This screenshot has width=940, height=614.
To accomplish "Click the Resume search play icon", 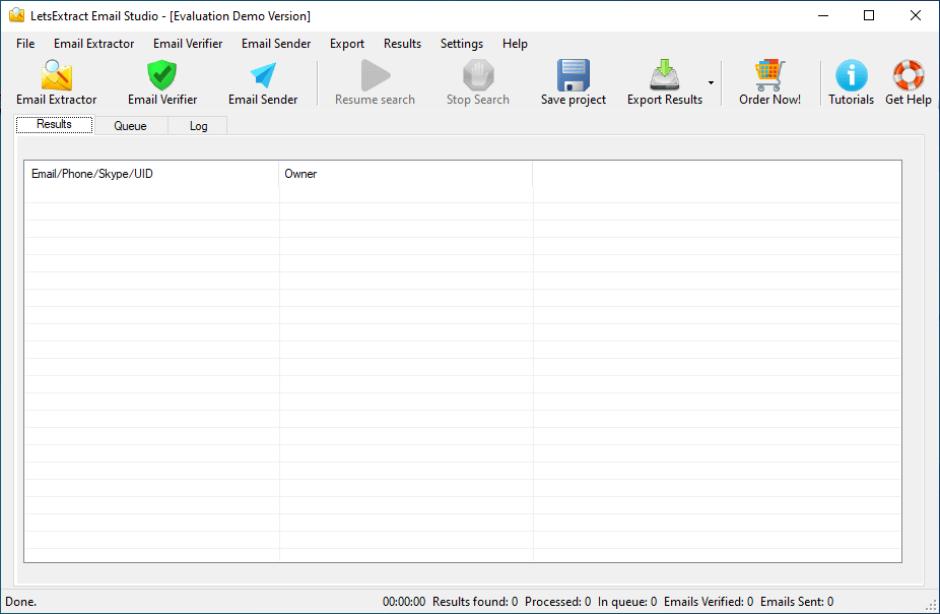I will [375, 75].
